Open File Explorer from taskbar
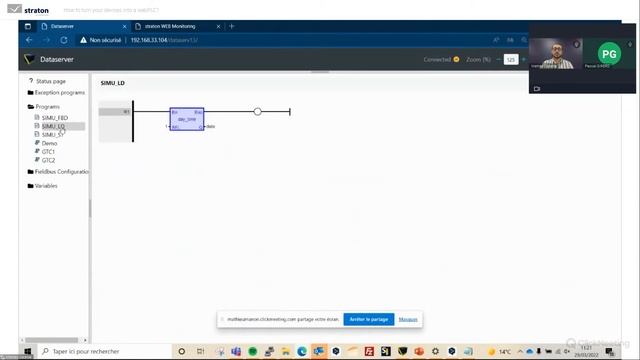640x360 pixels. point(286,351)
